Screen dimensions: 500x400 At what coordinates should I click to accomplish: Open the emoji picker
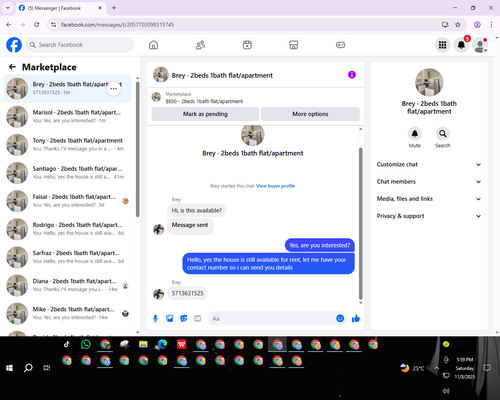pyautogui.click(x=340, y=318)
